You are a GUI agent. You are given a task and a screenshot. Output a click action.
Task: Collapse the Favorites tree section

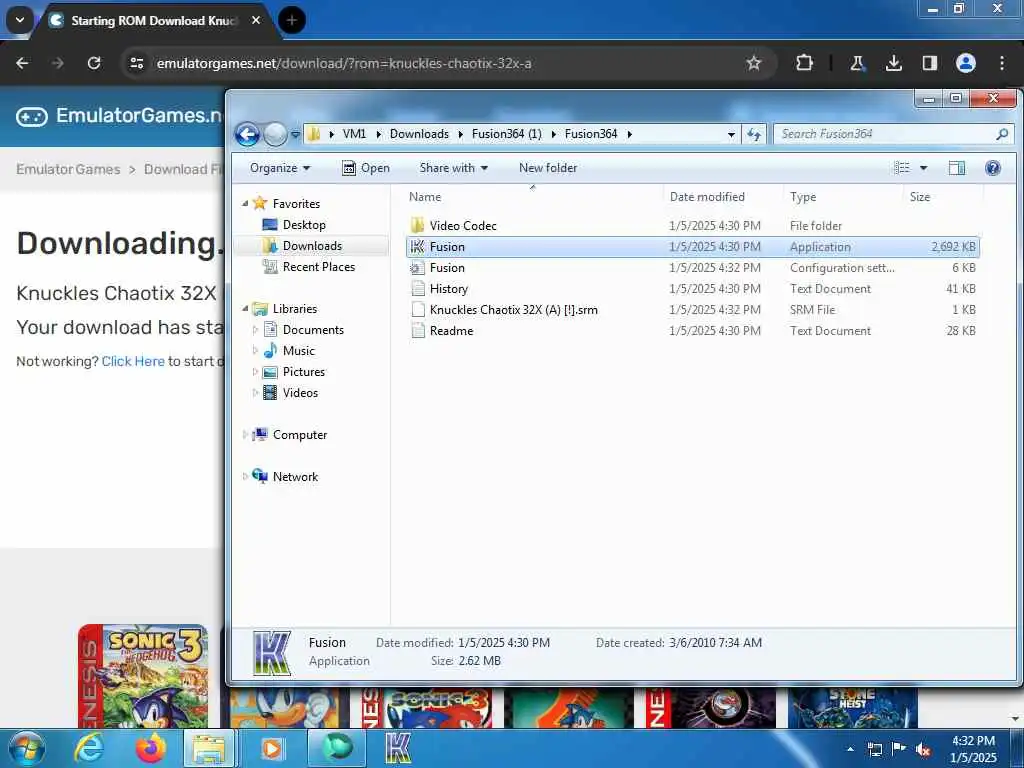246,204
